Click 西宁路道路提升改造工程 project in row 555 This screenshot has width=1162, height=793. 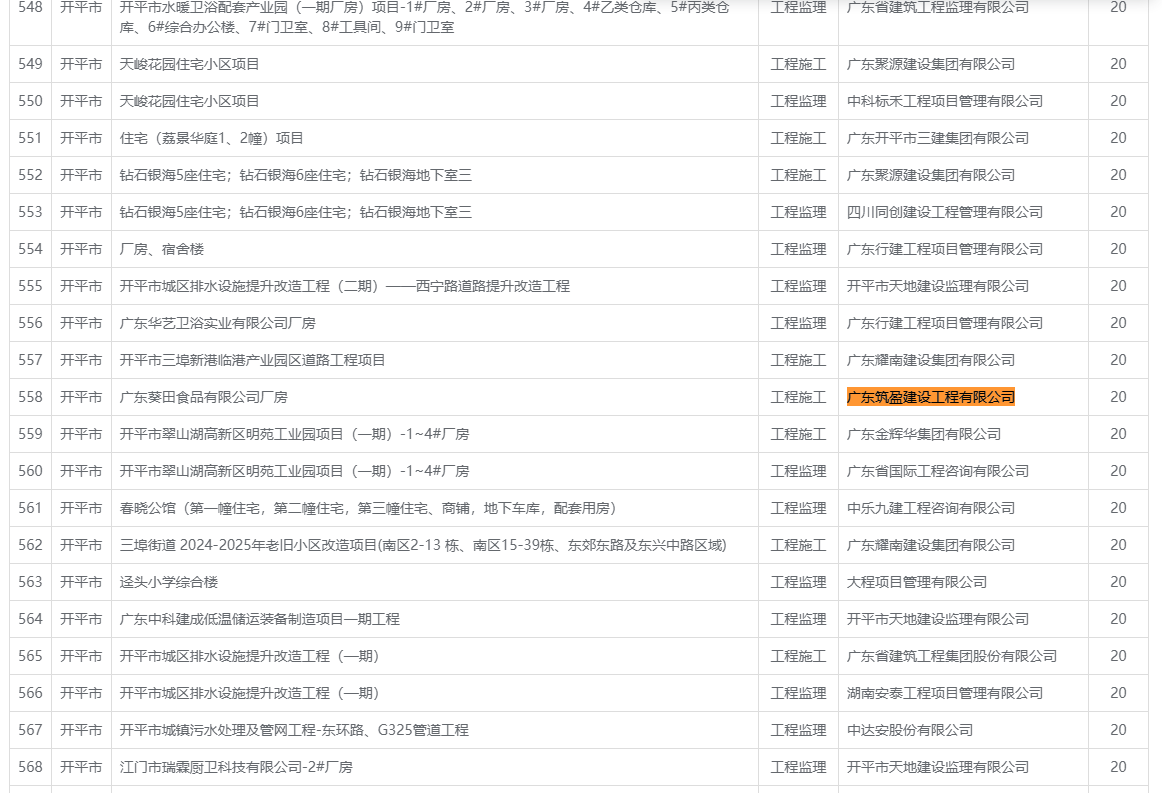345,286
